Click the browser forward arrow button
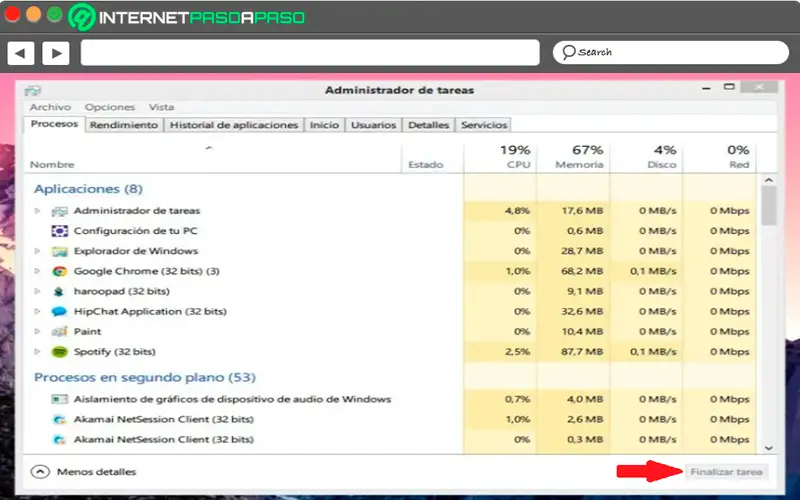 click(x=56, y=53)
